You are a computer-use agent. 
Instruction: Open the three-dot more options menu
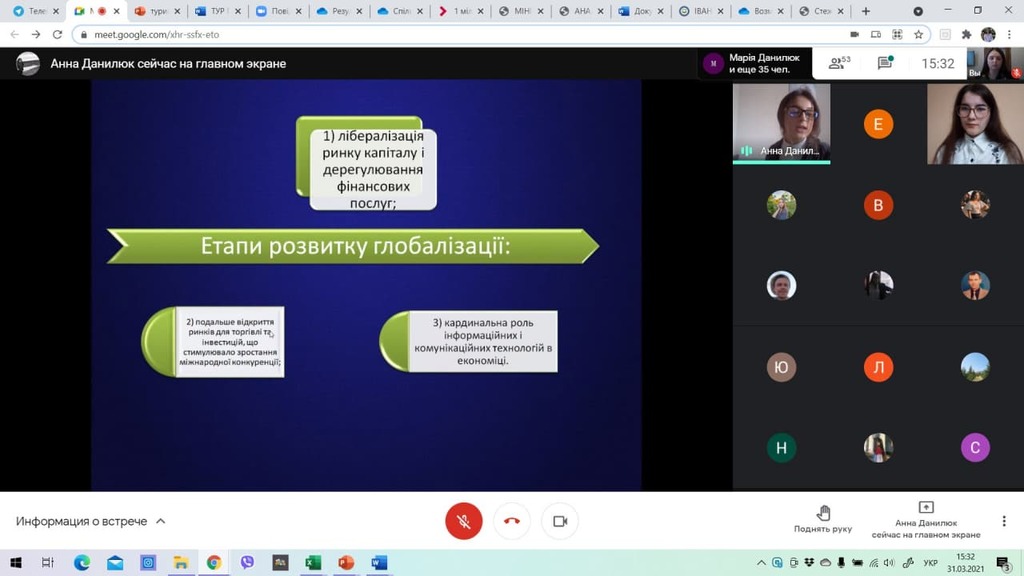pos(1004,521)
